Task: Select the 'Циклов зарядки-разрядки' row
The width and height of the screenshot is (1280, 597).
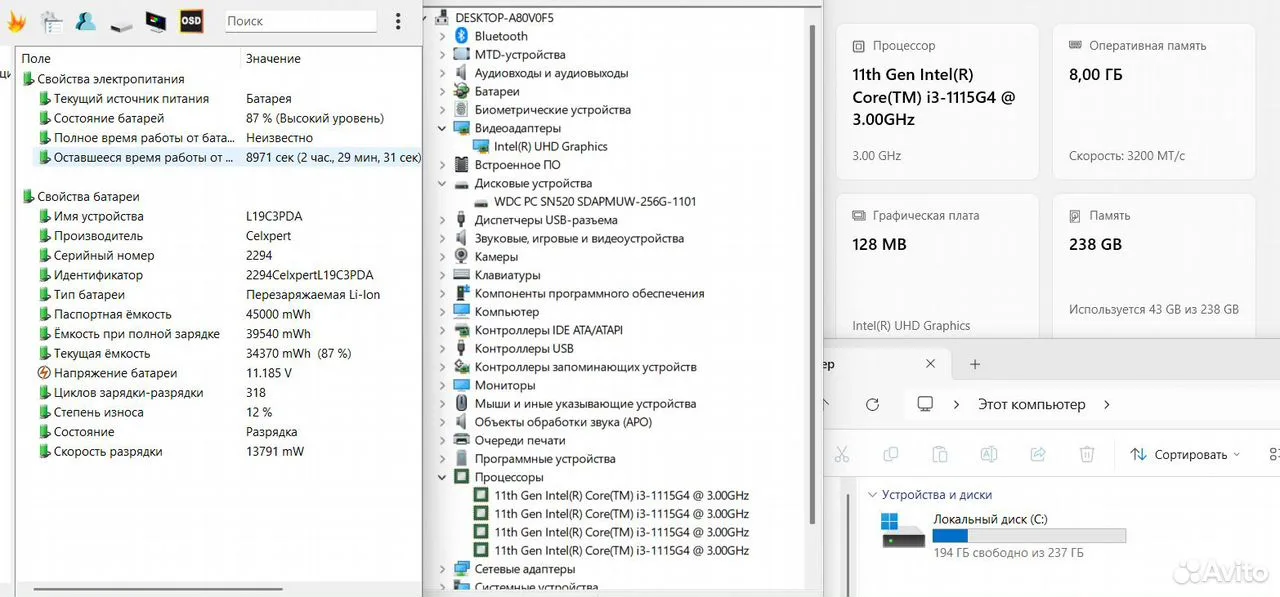Action: pyautogui.click(x=220, y=393)
